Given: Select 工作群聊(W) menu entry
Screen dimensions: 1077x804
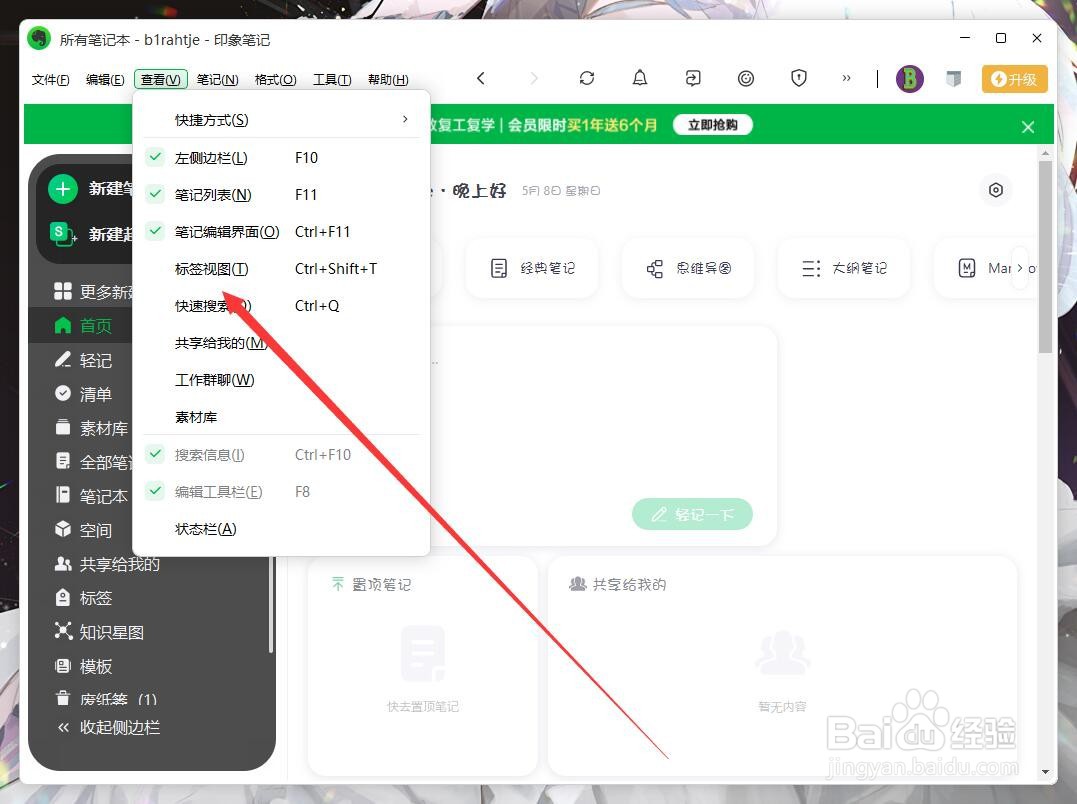Looking at the screenshot, I should [x=282, y=380].
